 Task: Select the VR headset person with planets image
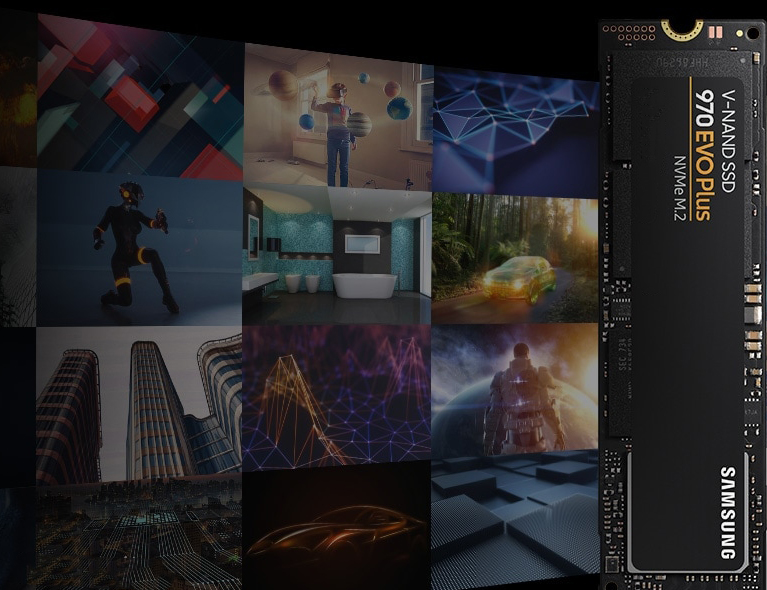(338, 117)
